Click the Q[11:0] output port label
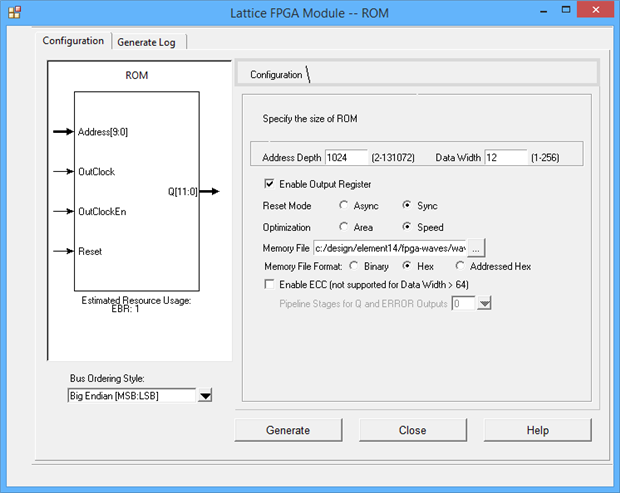620x493 pixels. coord(183,191)
